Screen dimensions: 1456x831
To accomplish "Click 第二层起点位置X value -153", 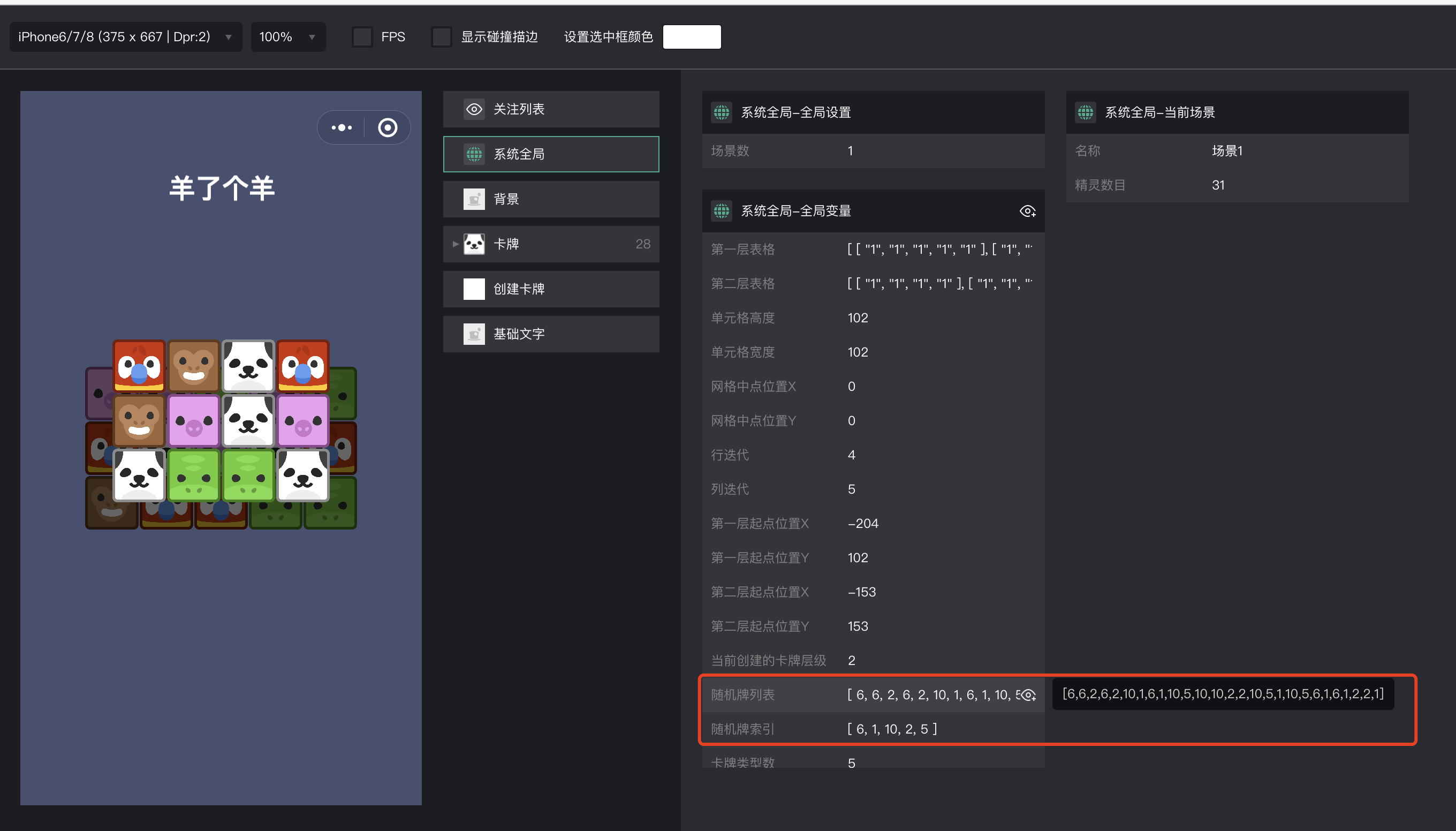I will point(861,592).
